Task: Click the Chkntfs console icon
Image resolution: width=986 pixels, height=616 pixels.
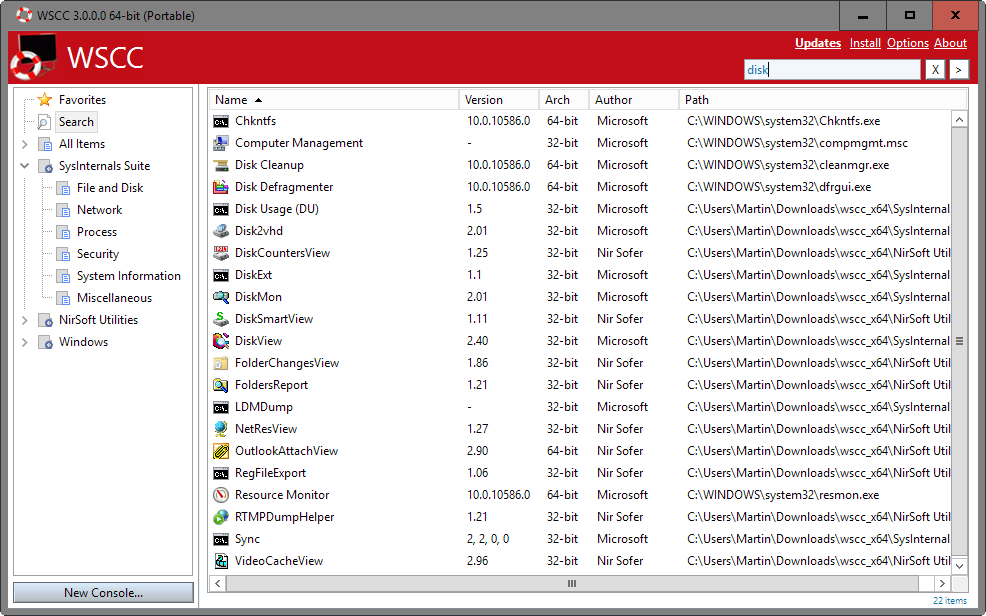Action: tap(221, 121)
